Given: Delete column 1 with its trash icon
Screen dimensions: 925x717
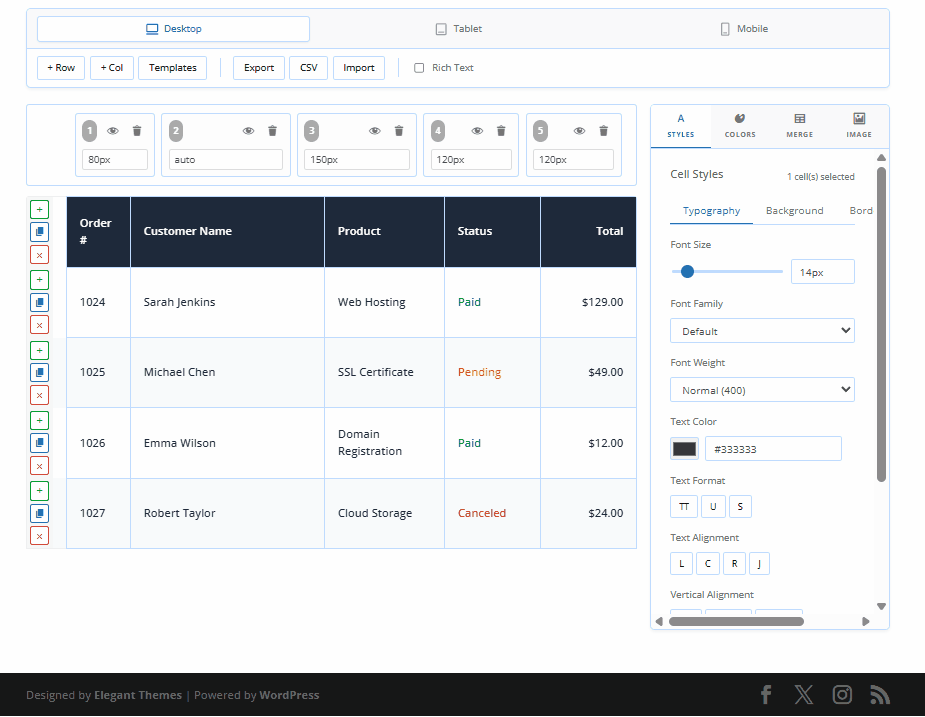Looking at the screenshot, I should [x=137, y=131].
